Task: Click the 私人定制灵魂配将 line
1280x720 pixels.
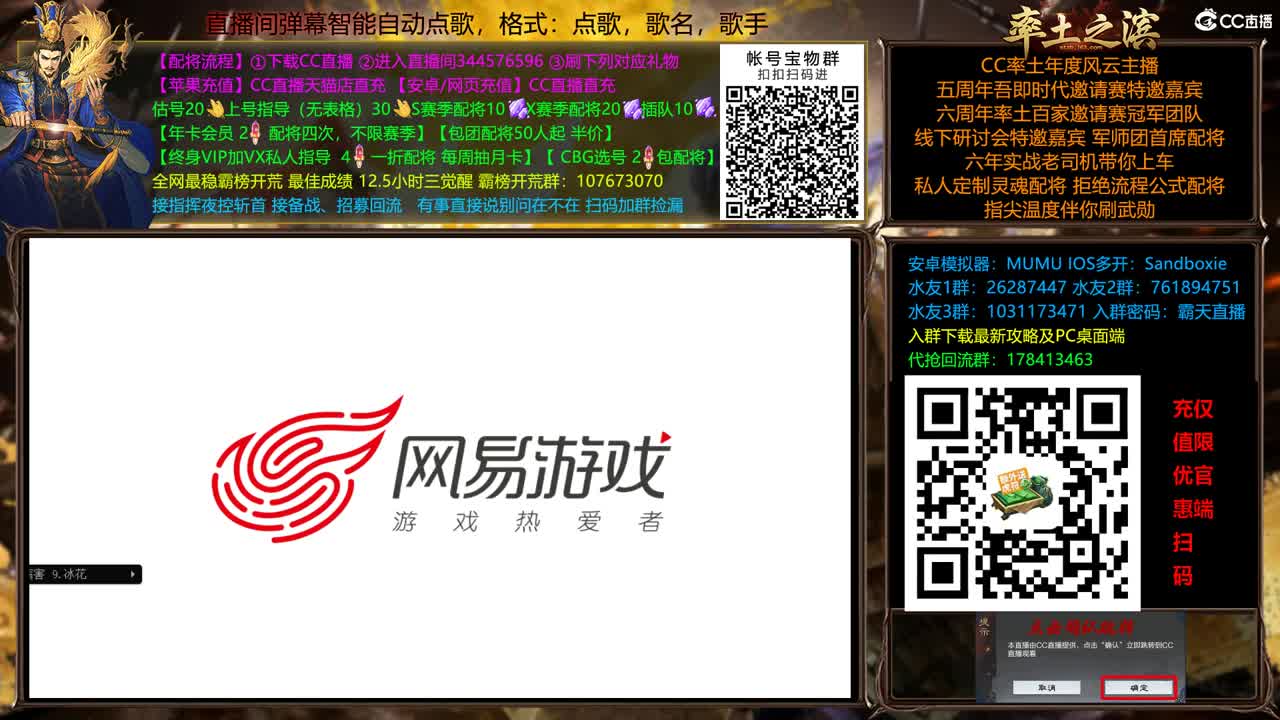Action: pos(1069,186)
